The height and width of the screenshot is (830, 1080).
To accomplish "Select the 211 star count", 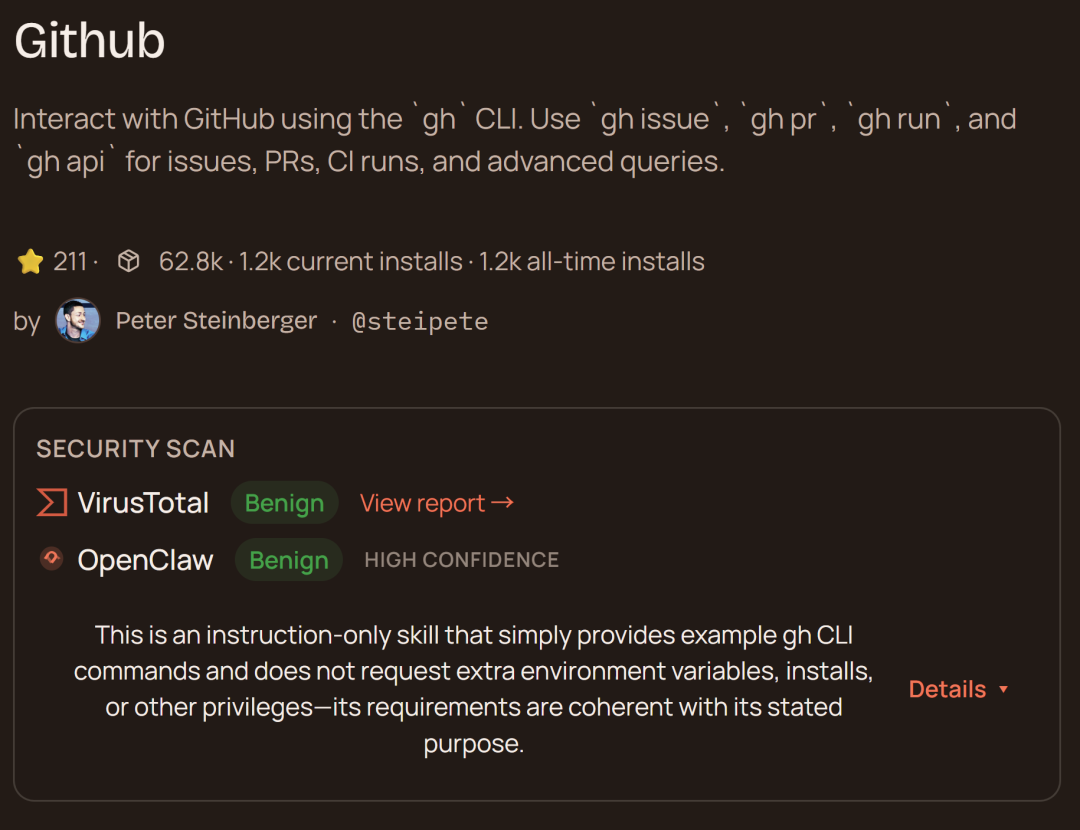I will [70, 262].
